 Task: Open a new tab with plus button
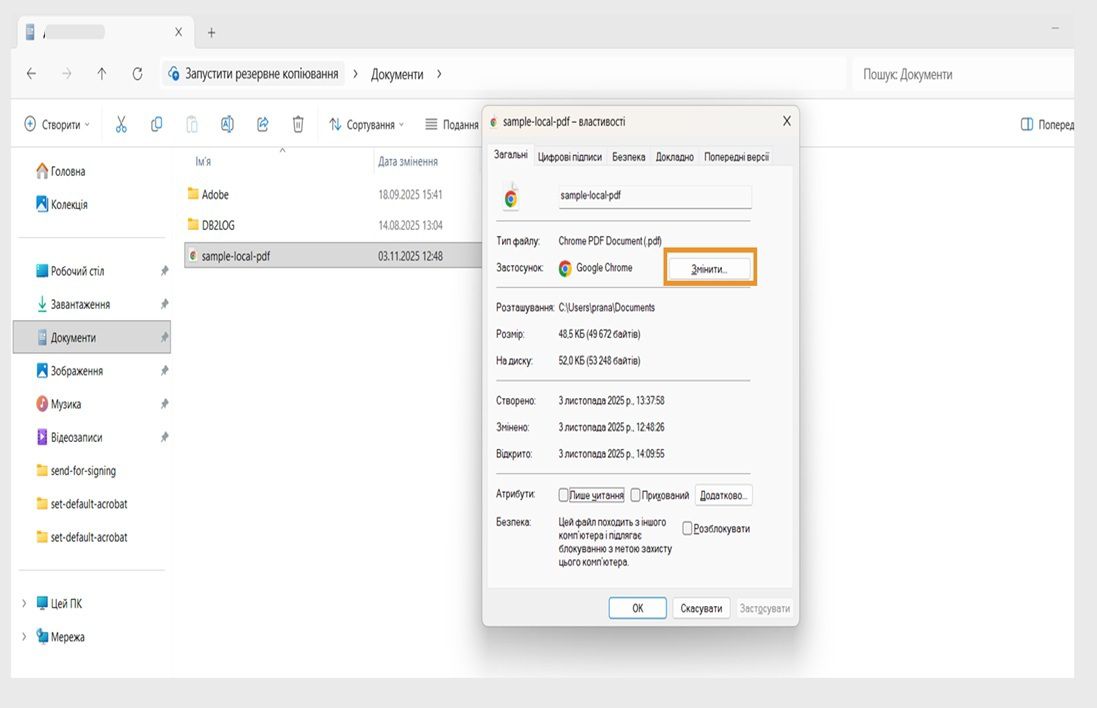tap(211, 32)
